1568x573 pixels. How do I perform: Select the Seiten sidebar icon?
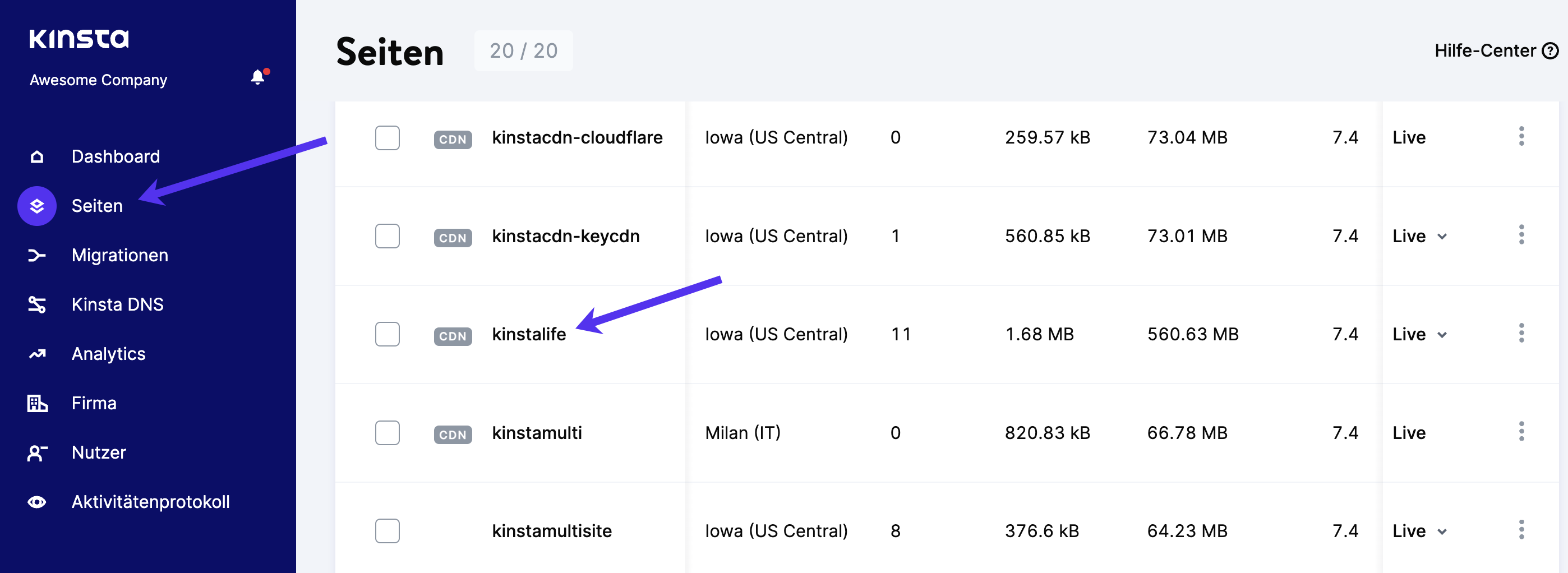[36, 206]
